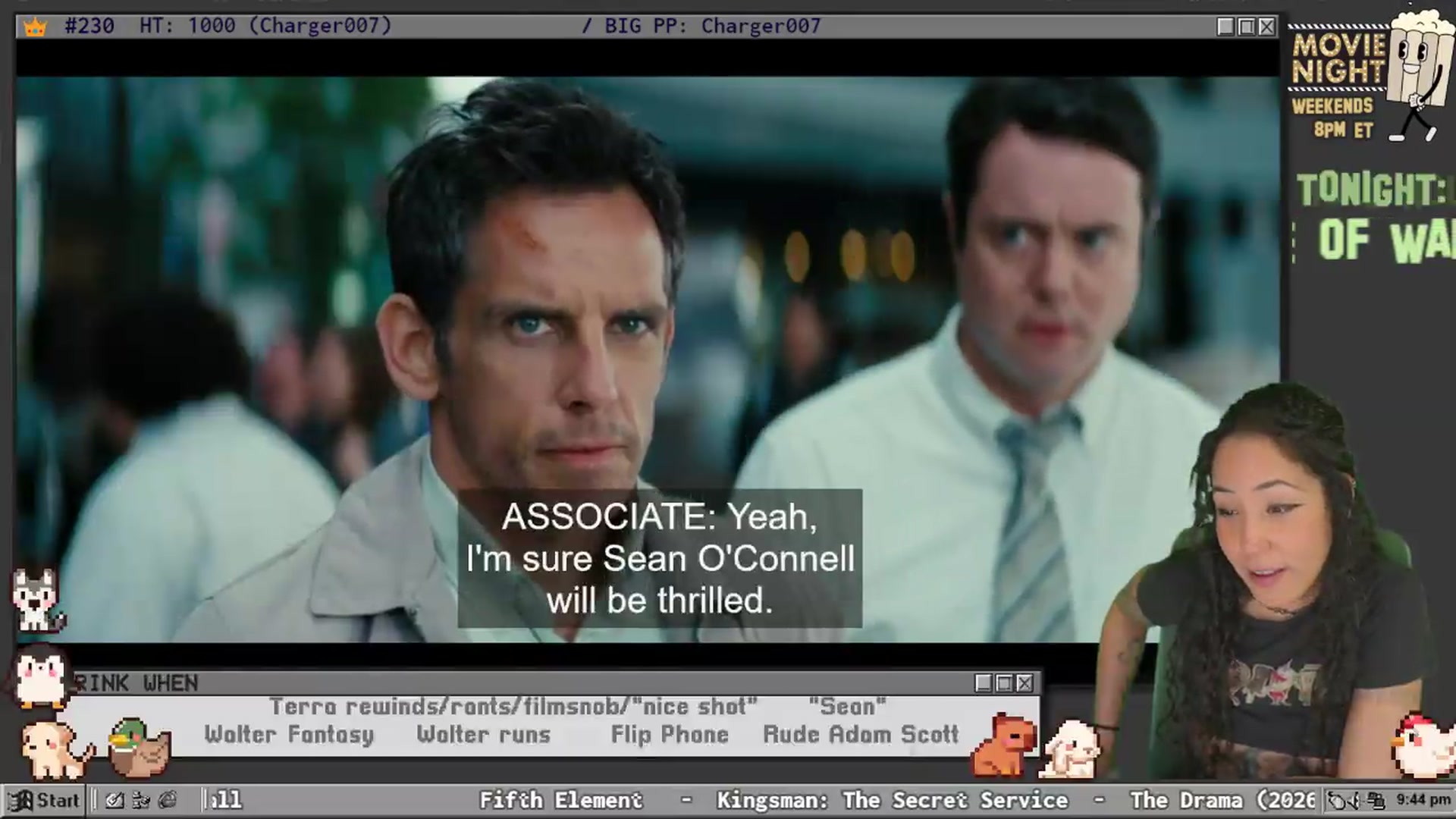Click the "Flip Phone" drinking rule

coord(670,734)
